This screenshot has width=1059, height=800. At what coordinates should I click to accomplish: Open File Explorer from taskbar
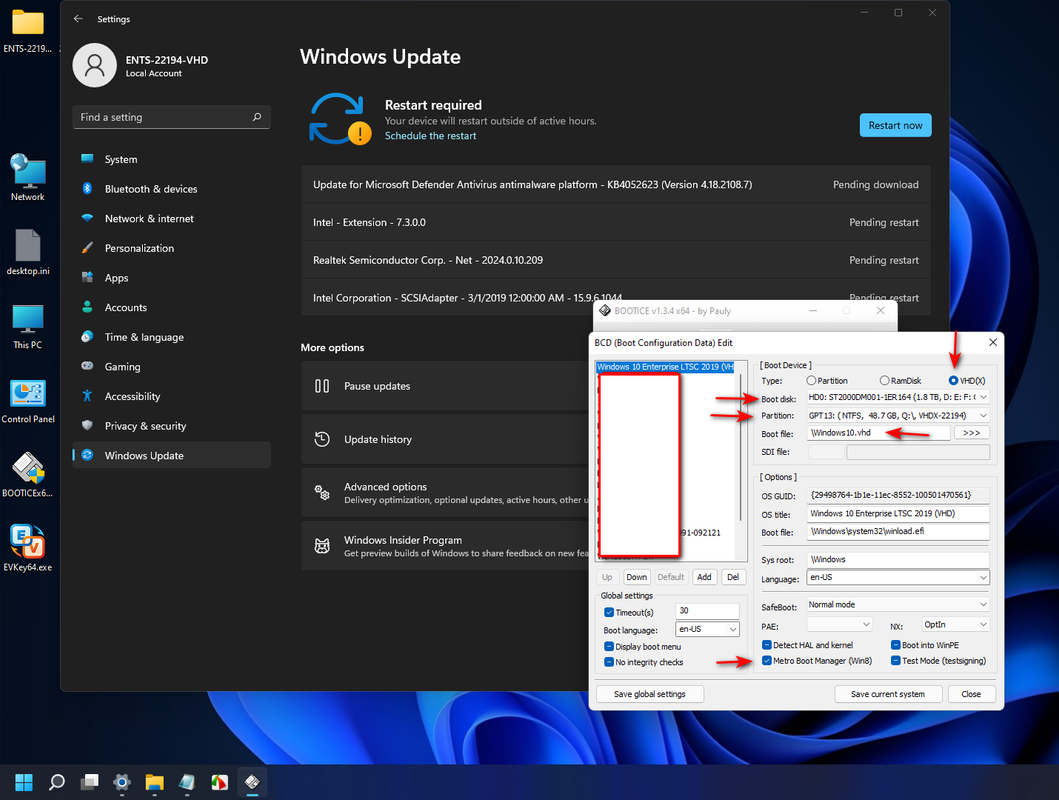click(154, 782)
